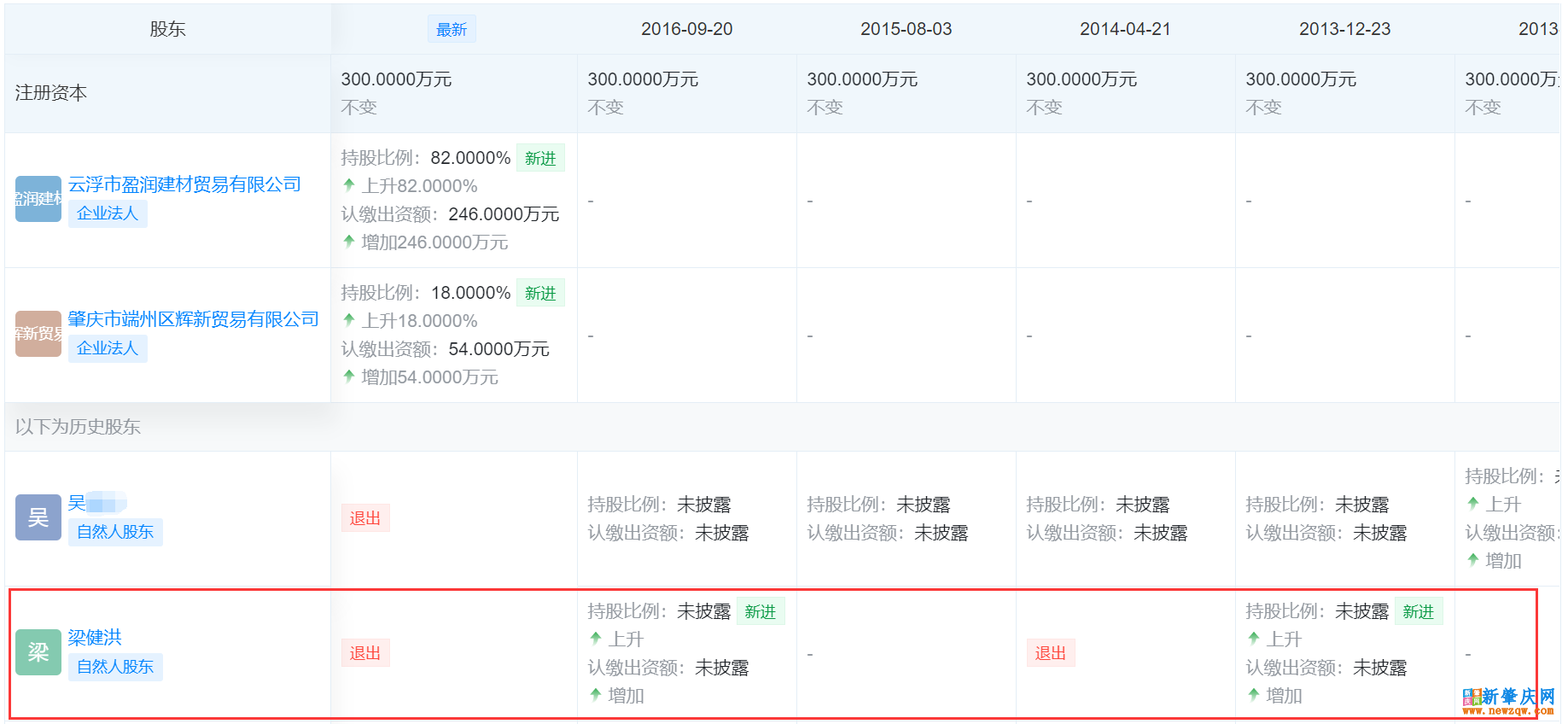Click the 盈润建材 company logo avatar

pyautogui.click(x=38, y=199)
